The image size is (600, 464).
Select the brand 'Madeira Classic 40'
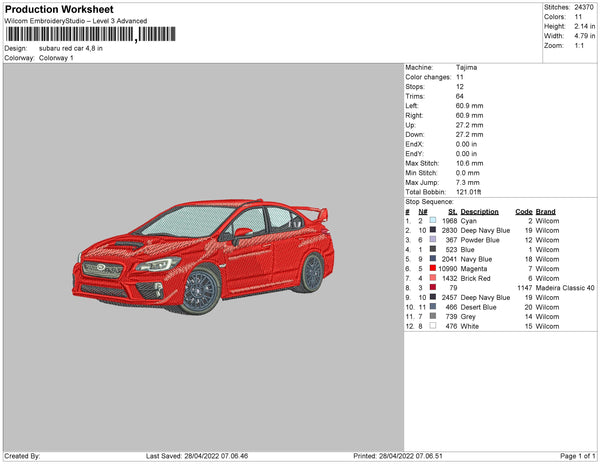click(565, 288)
